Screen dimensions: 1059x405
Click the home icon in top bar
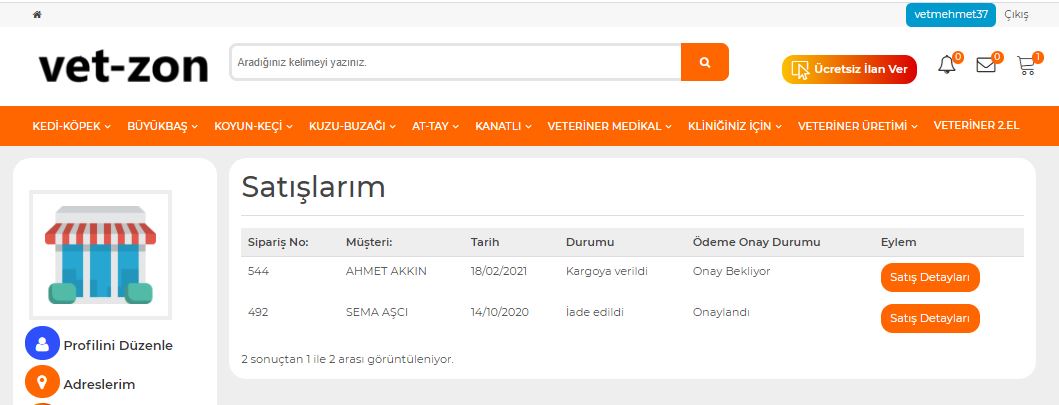pyautogui.click(x=38, y=15)
